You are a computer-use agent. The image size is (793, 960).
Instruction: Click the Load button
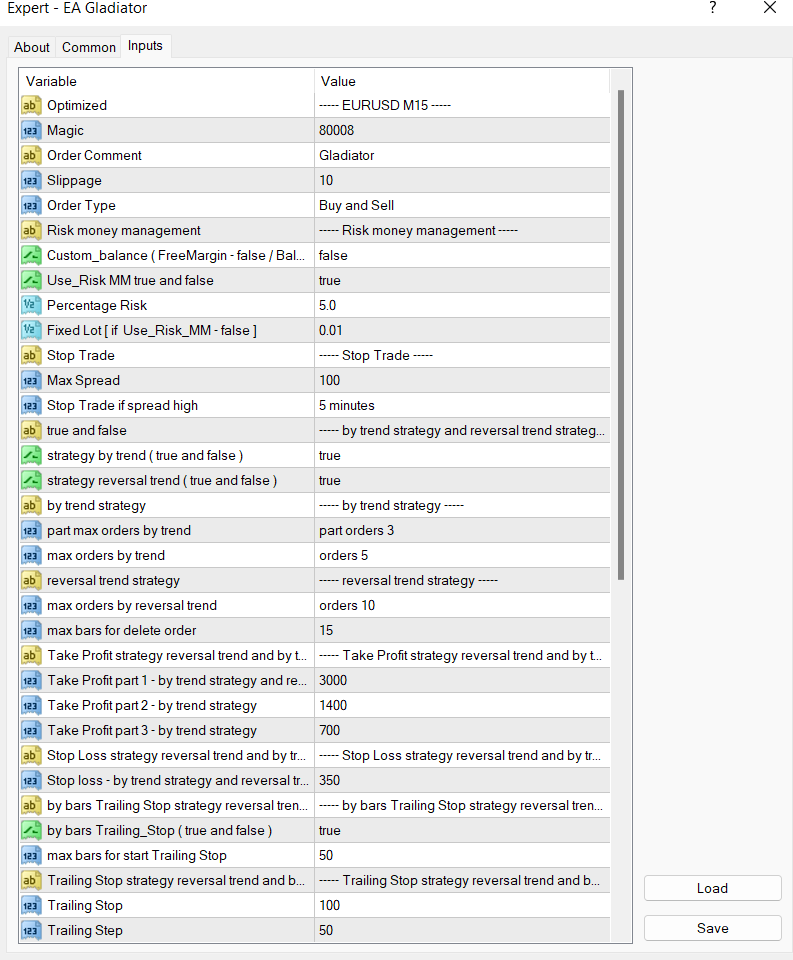point(712,888)
